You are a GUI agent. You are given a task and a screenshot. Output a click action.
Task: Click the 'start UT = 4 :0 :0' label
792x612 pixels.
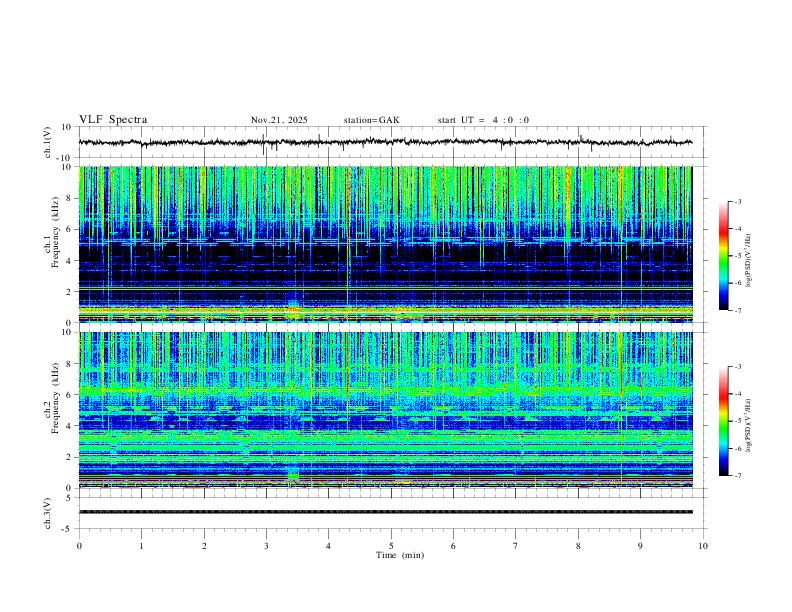pyautogui.click(x=483, y=120)
